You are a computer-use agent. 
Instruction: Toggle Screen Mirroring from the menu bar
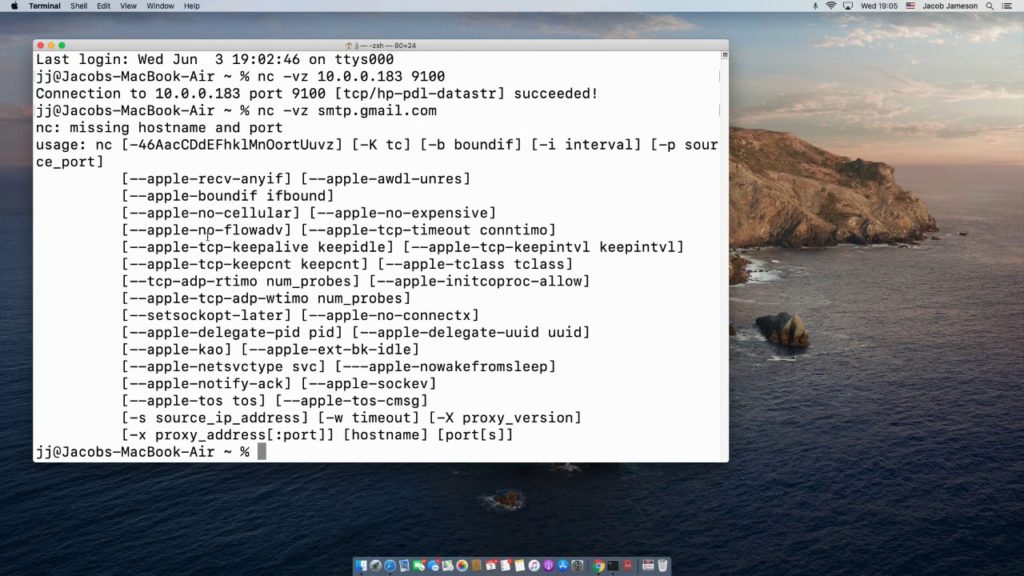847,6
